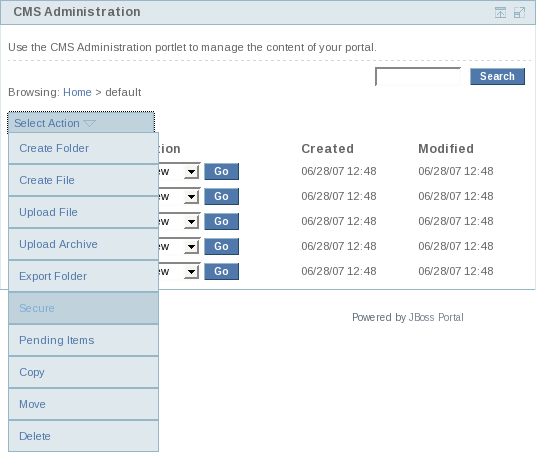
Task: Choose Create File from action menu
Action: [x=83, y=180]
